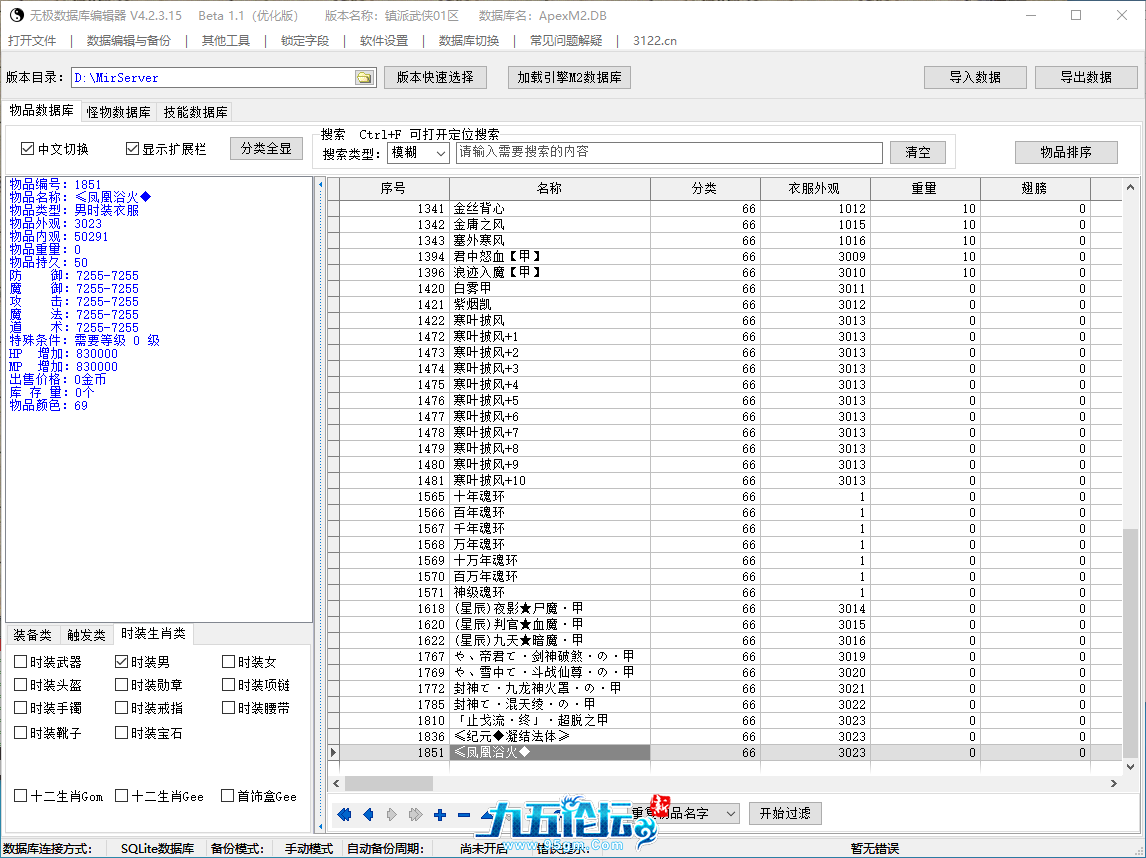Toggle the 中文切换 checkbox
1146x858 pixels.
point(28,149)
